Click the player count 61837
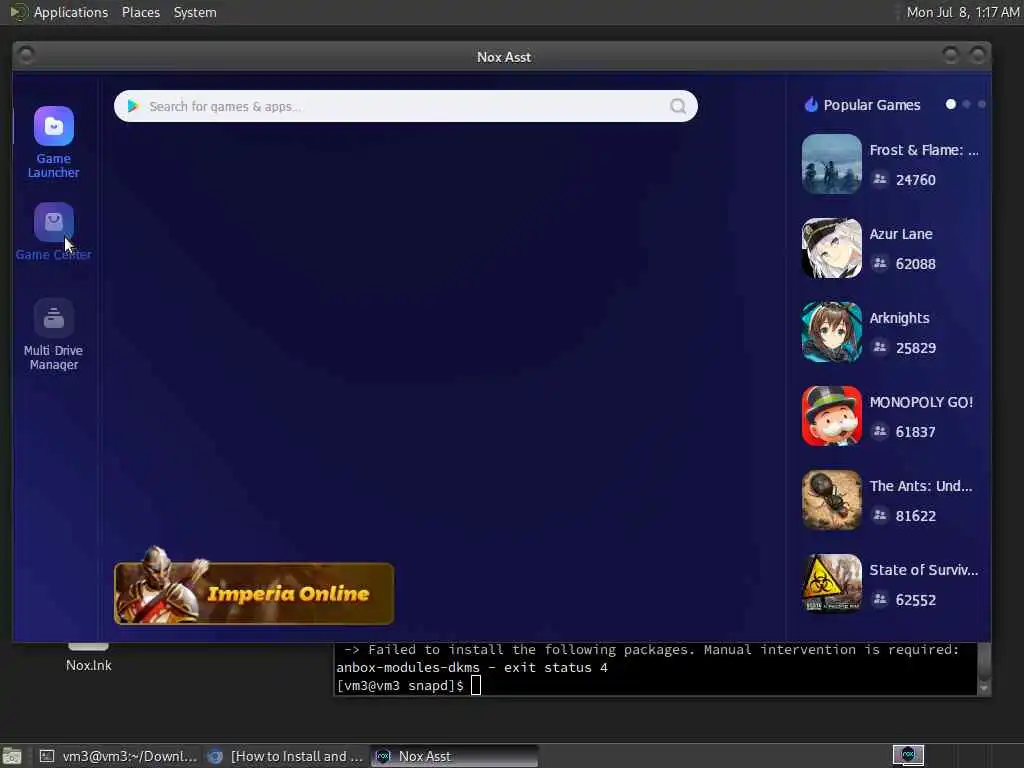This screenshot has width=1024, height=768. pos(916,432)
